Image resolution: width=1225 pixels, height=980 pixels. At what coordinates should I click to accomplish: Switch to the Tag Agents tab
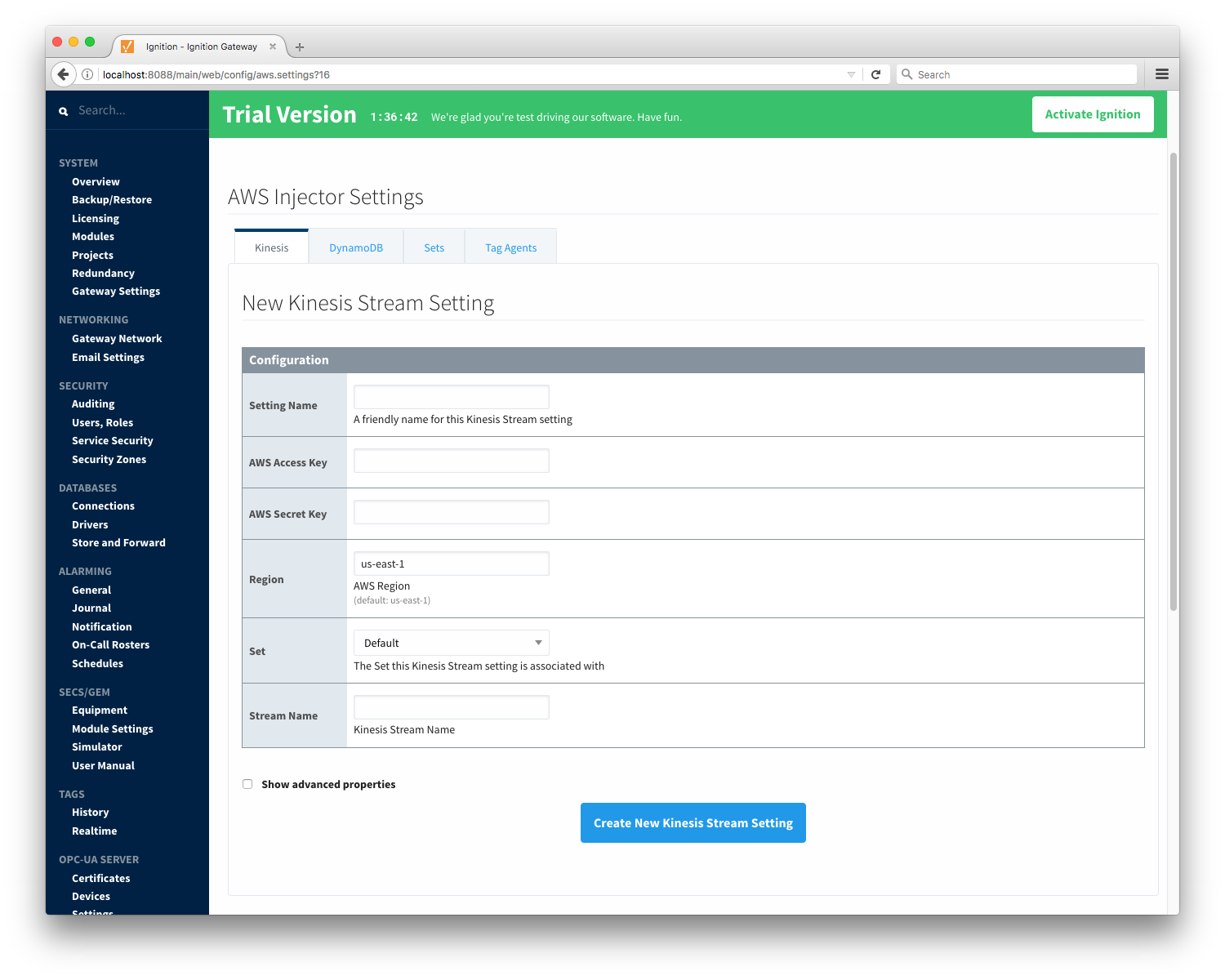(x=510, y=247)
